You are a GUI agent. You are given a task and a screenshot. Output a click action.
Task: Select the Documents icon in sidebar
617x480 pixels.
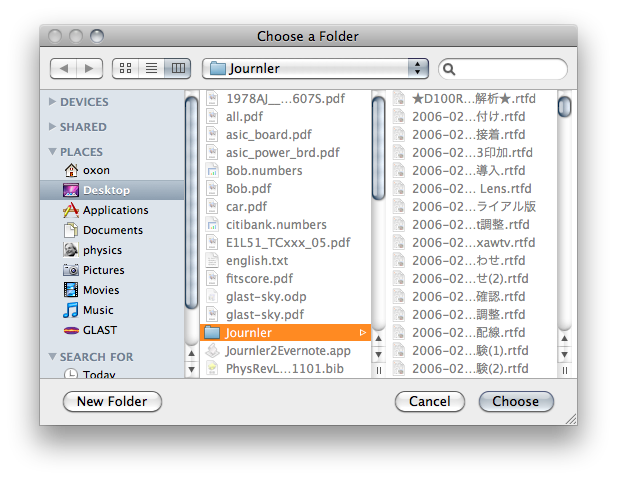point(71,230)
